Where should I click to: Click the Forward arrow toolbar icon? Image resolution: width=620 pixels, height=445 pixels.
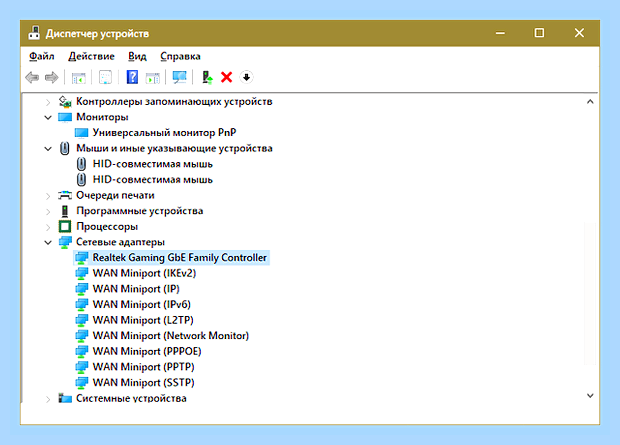tap(51, 77)
